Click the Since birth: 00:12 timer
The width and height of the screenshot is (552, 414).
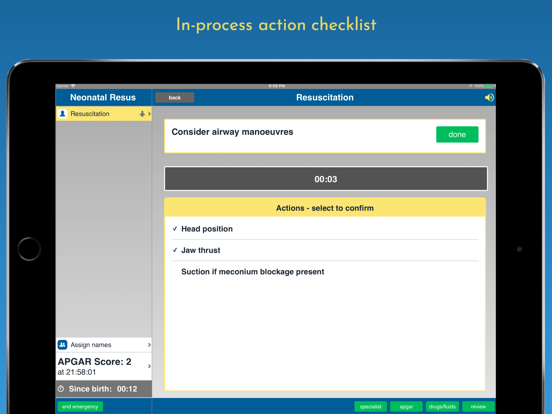tap(104, 389)
